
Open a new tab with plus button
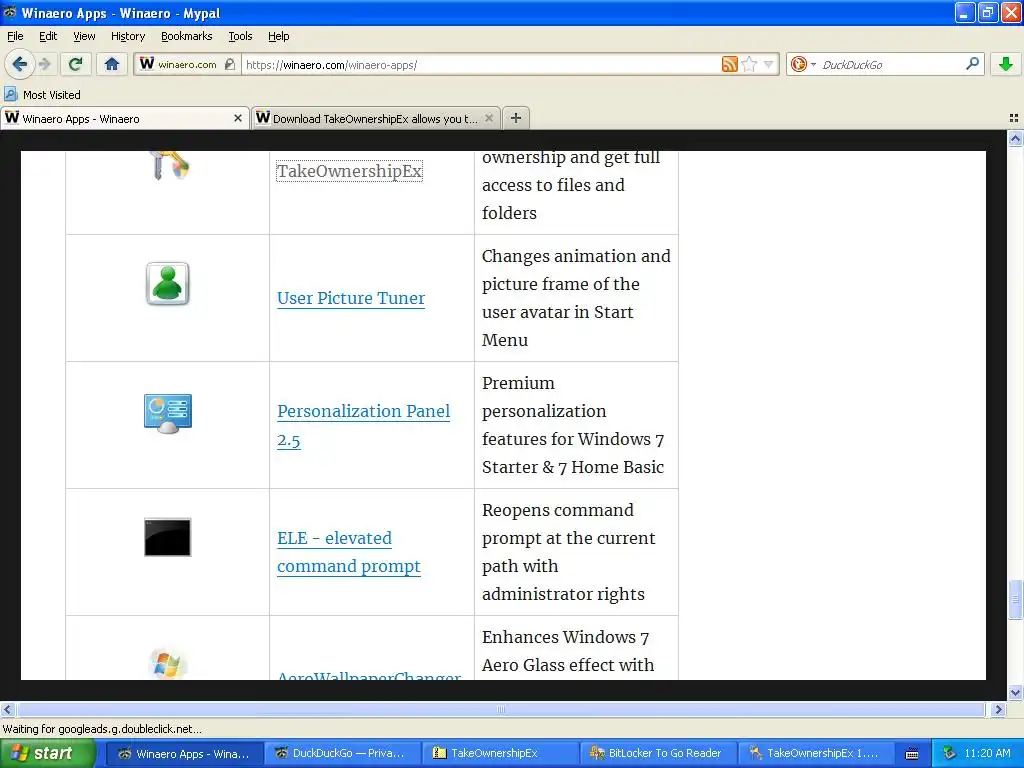click(516, 118)
